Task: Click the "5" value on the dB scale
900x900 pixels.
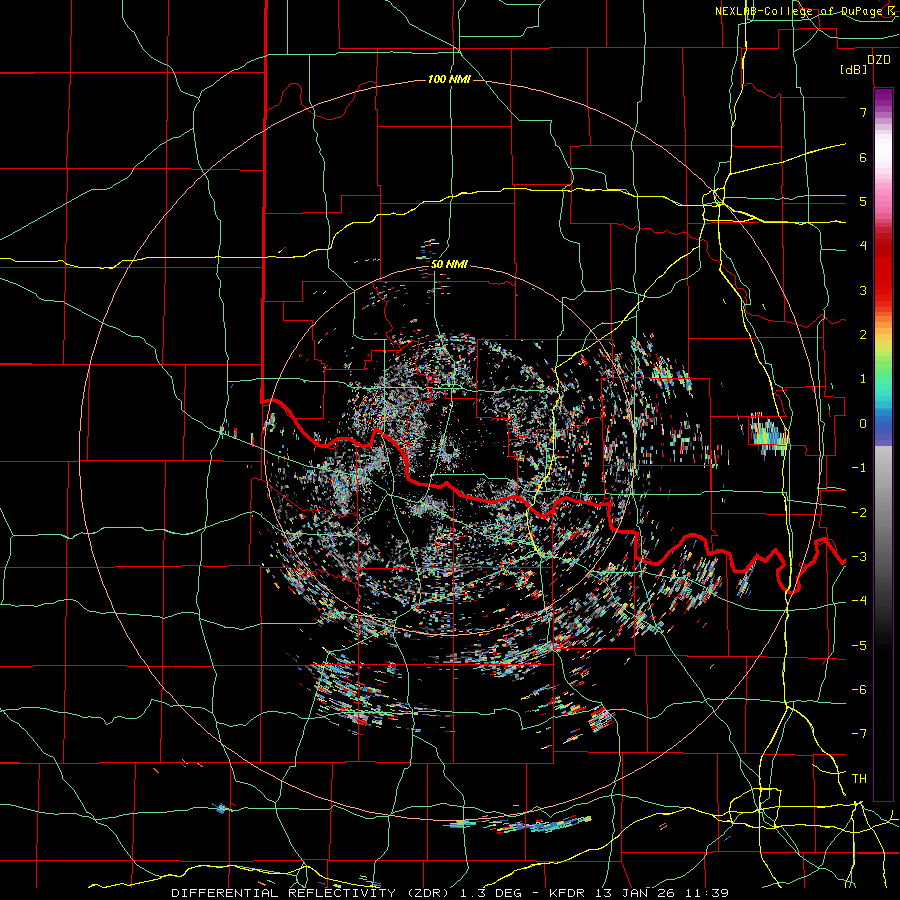Action: click(863, 201)
